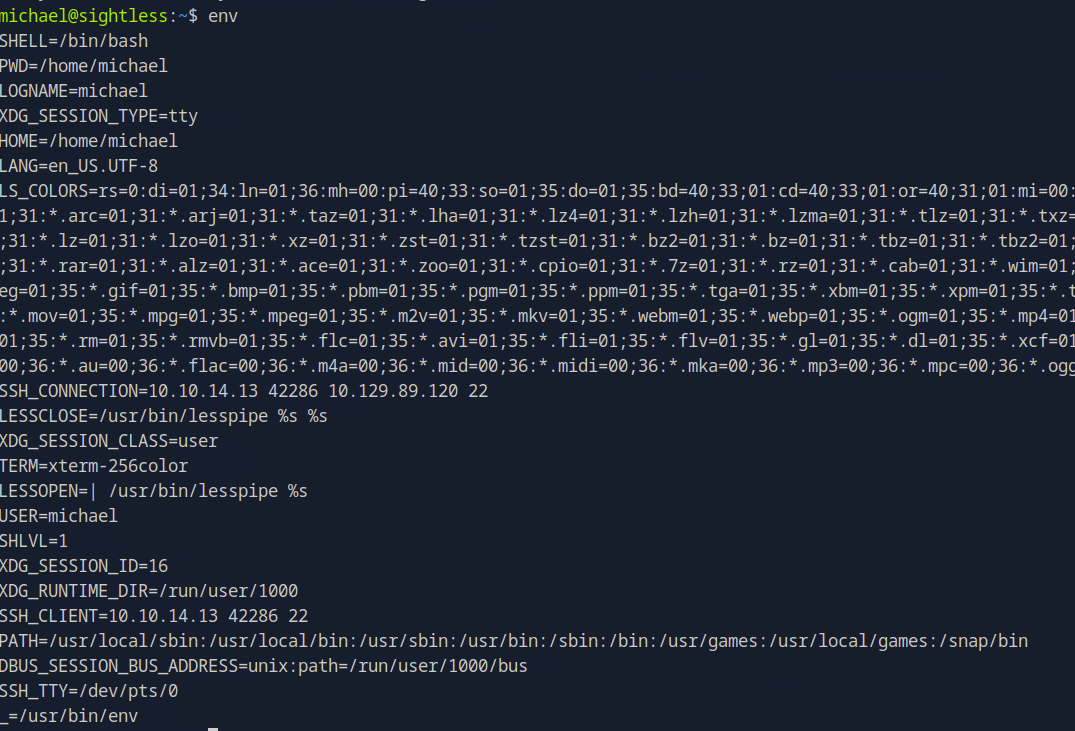Click the SSH_CONNECTION output line

click(244, 391)
